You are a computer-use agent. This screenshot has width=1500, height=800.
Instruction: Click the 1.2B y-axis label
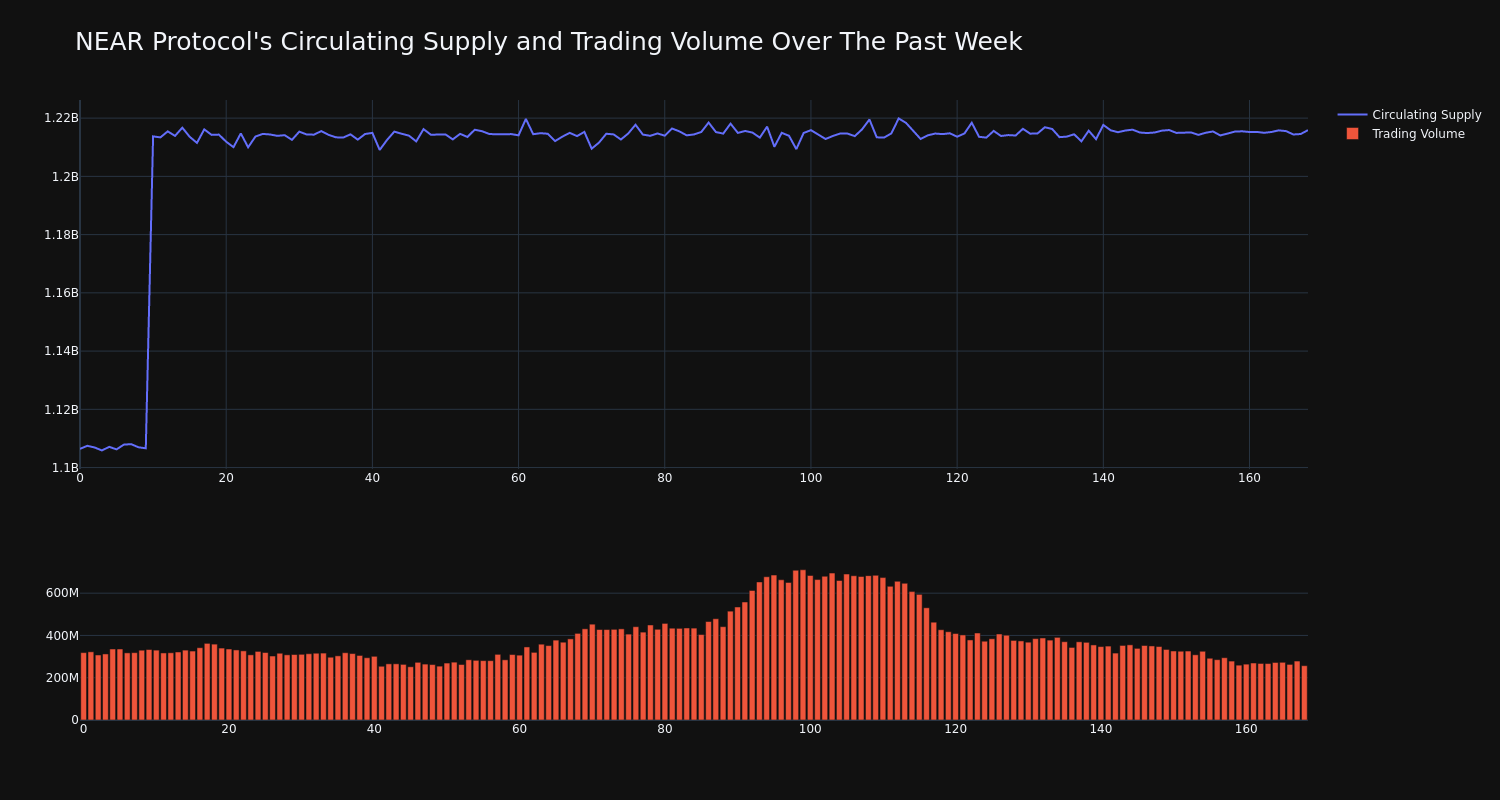(65, 177)
